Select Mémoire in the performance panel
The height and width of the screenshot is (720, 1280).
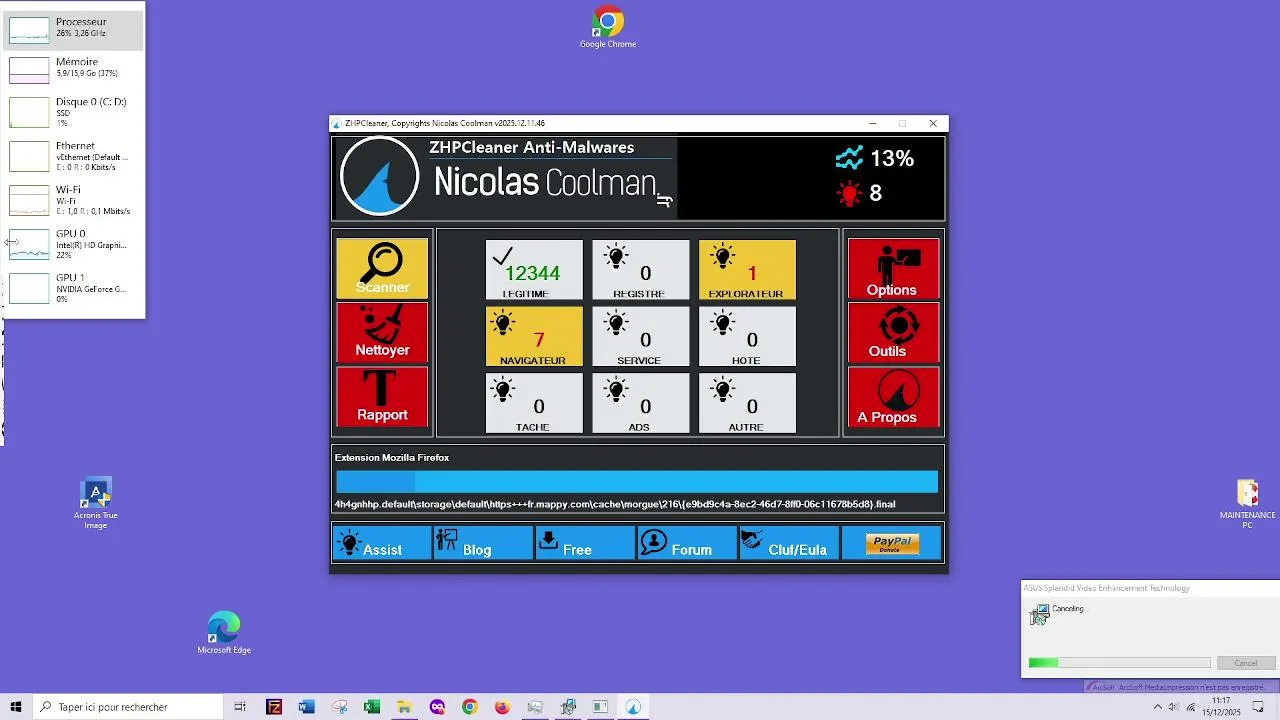click(74, 69)
